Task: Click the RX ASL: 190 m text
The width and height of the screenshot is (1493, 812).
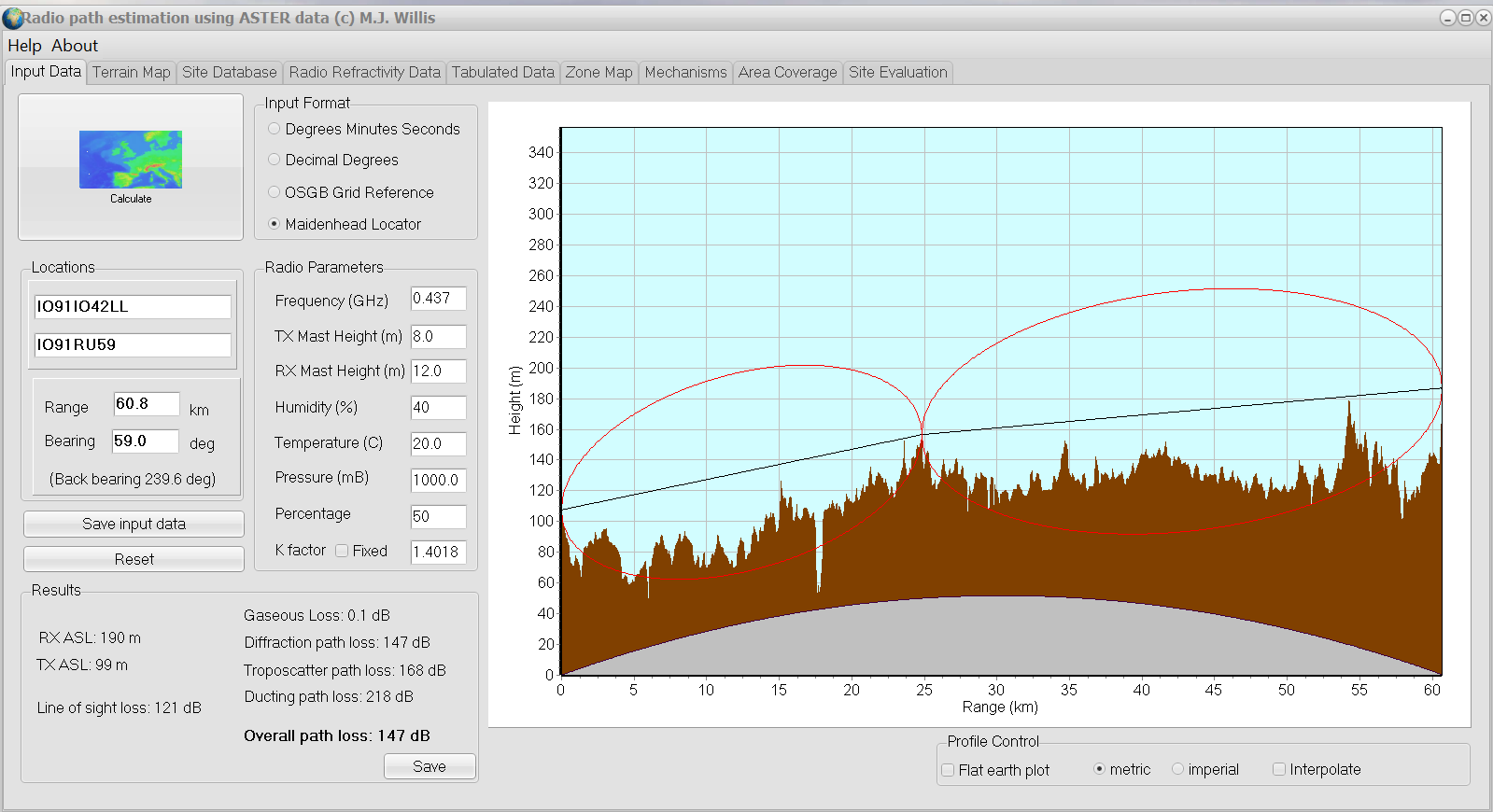Action: [90, 637]
